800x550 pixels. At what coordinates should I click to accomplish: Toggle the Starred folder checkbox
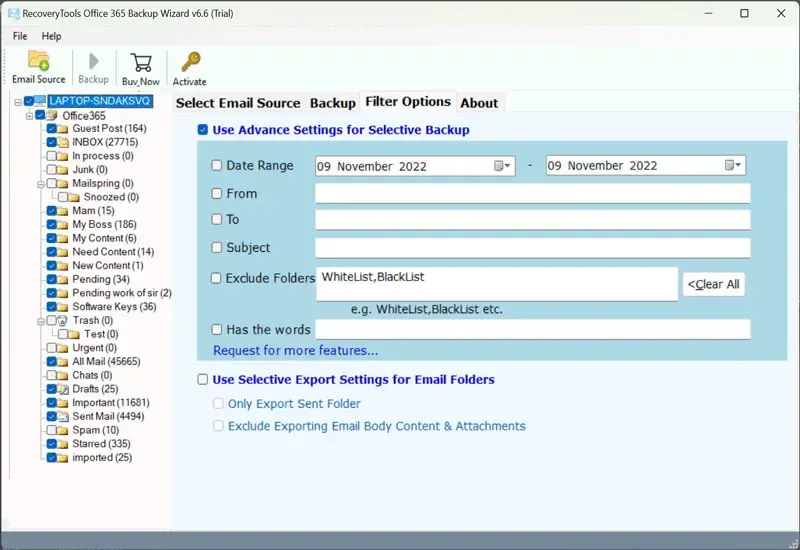51,444
